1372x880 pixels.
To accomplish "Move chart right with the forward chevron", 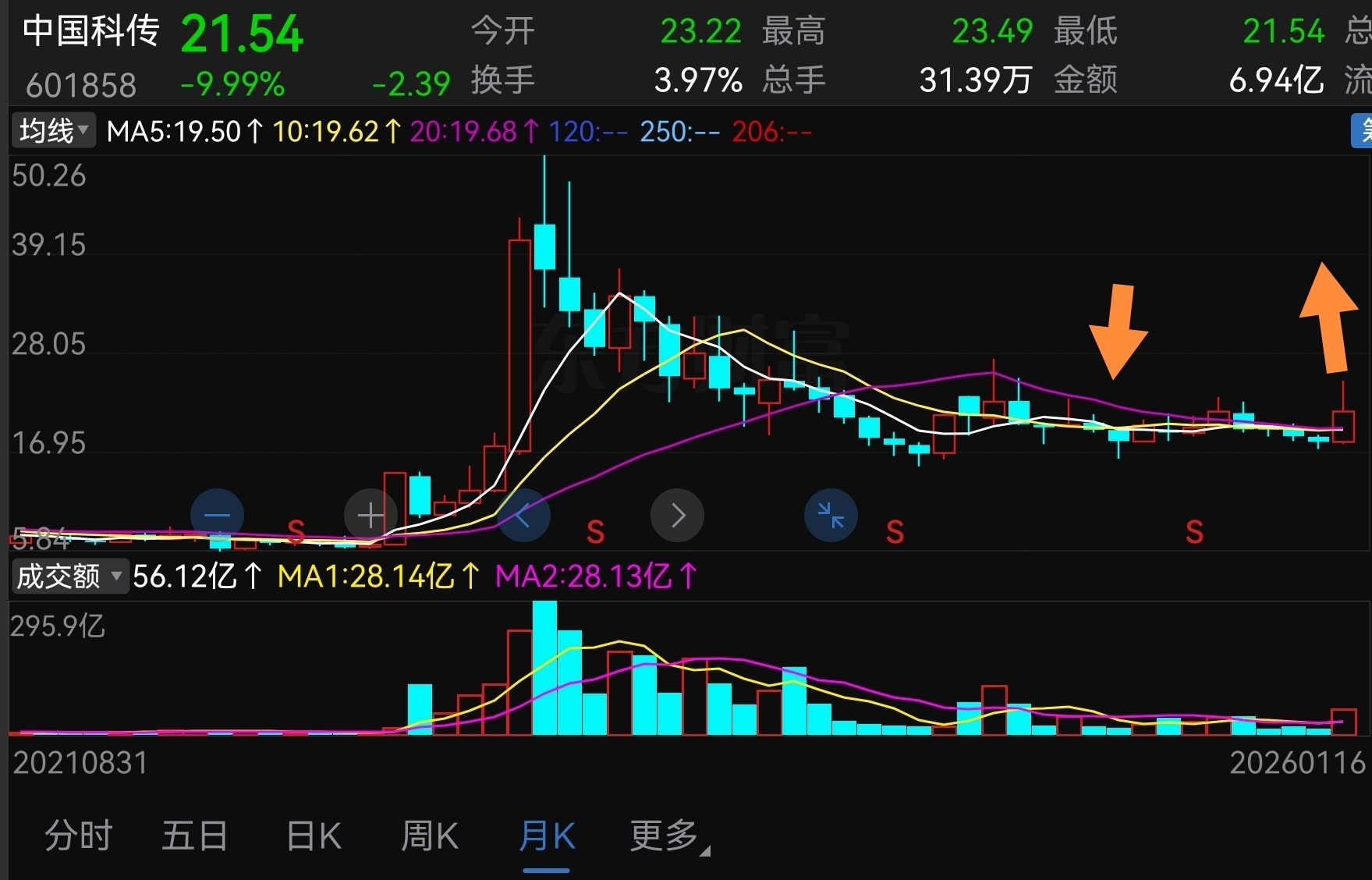I will click(x=677, y=515).
